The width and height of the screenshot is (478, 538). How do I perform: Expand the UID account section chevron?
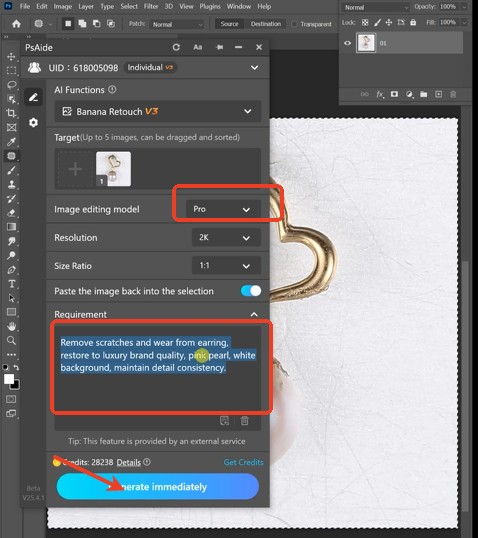[254, 68]
